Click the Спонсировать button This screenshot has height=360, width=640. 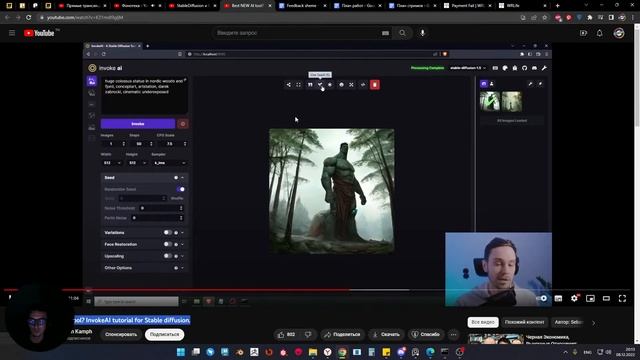pos(121,334)
